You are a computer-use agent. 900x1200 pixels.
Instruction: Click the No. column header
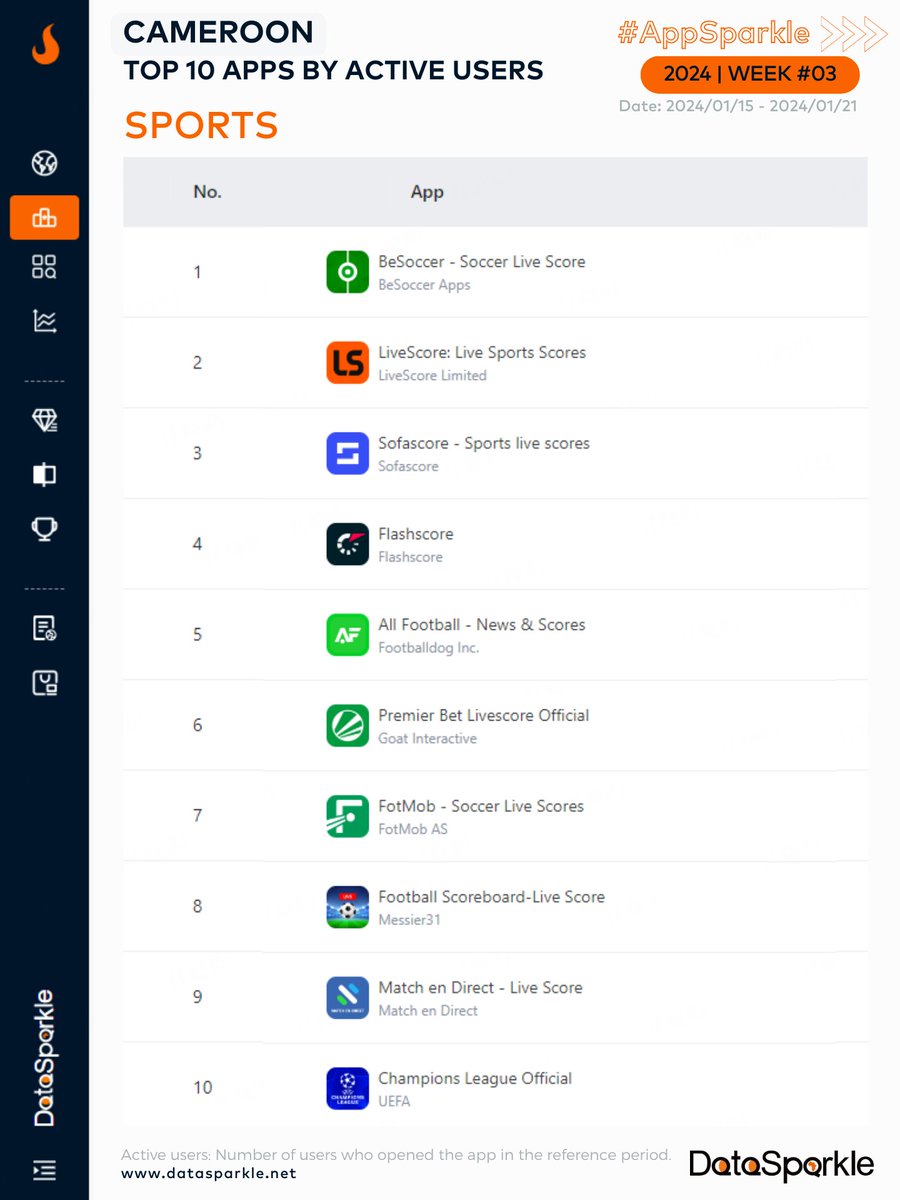(207, 192)
